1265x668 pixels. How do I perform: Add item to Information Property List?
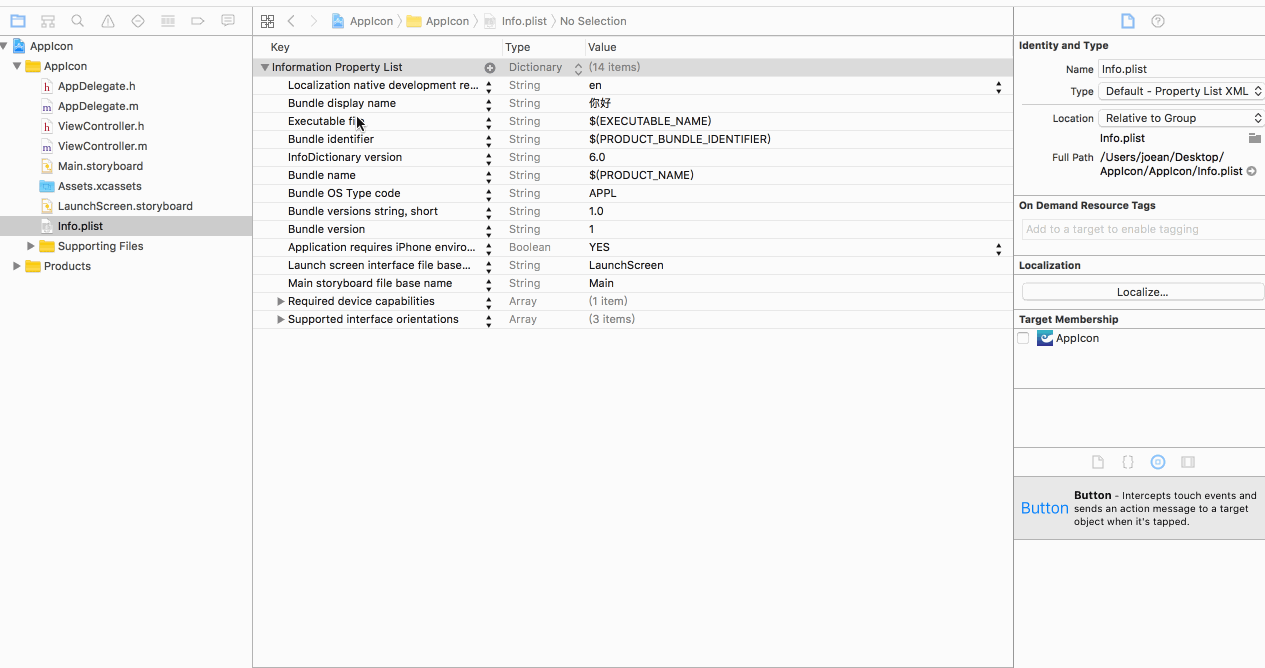coord(490,68)
